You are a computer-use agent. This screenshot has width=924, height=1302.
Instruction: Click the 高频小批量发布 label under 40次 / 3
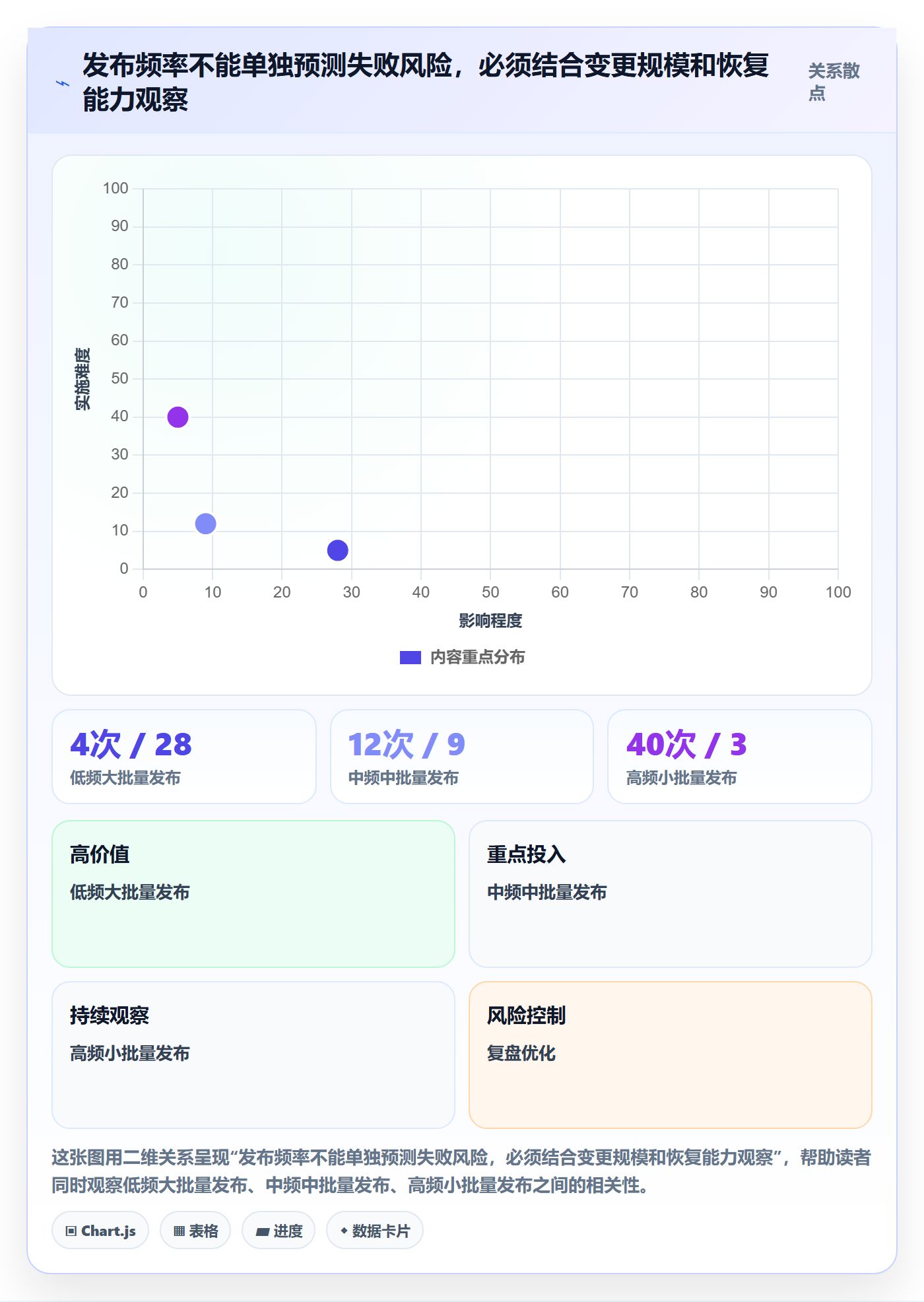[682, 778]
